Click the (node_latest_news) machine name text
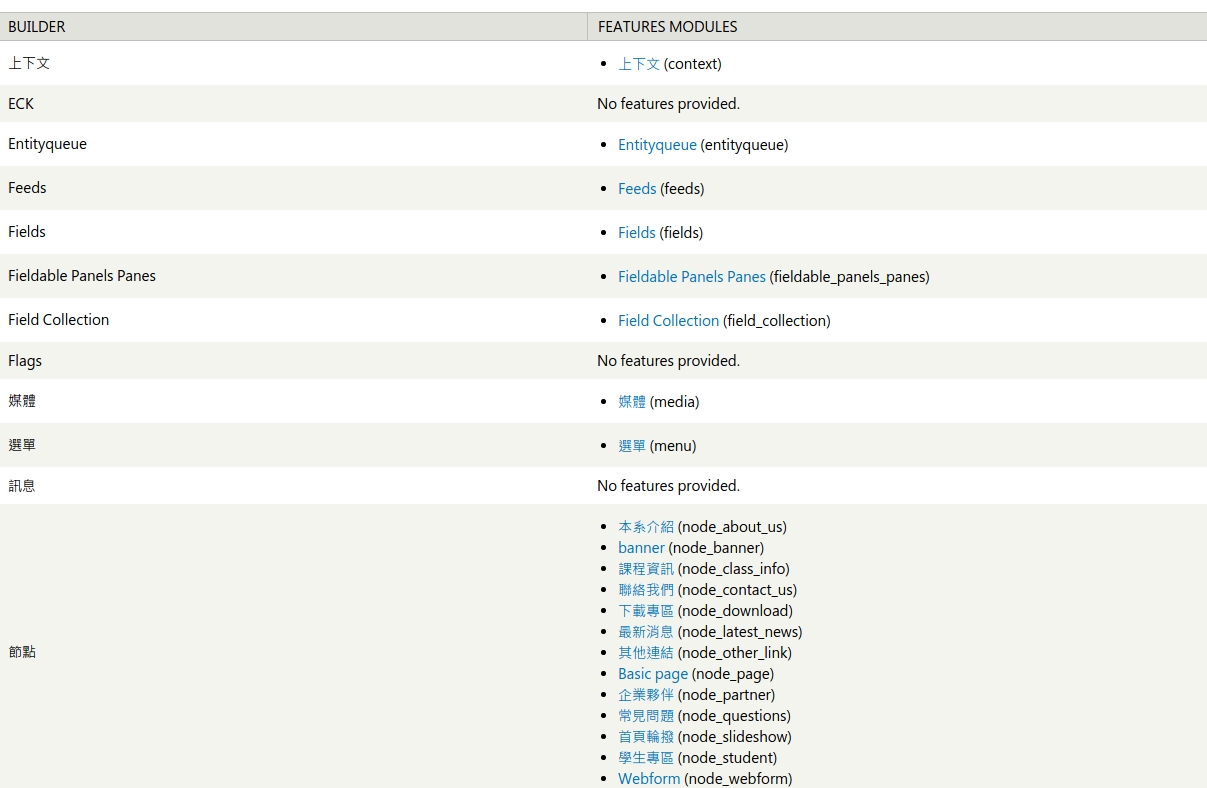 740,632
